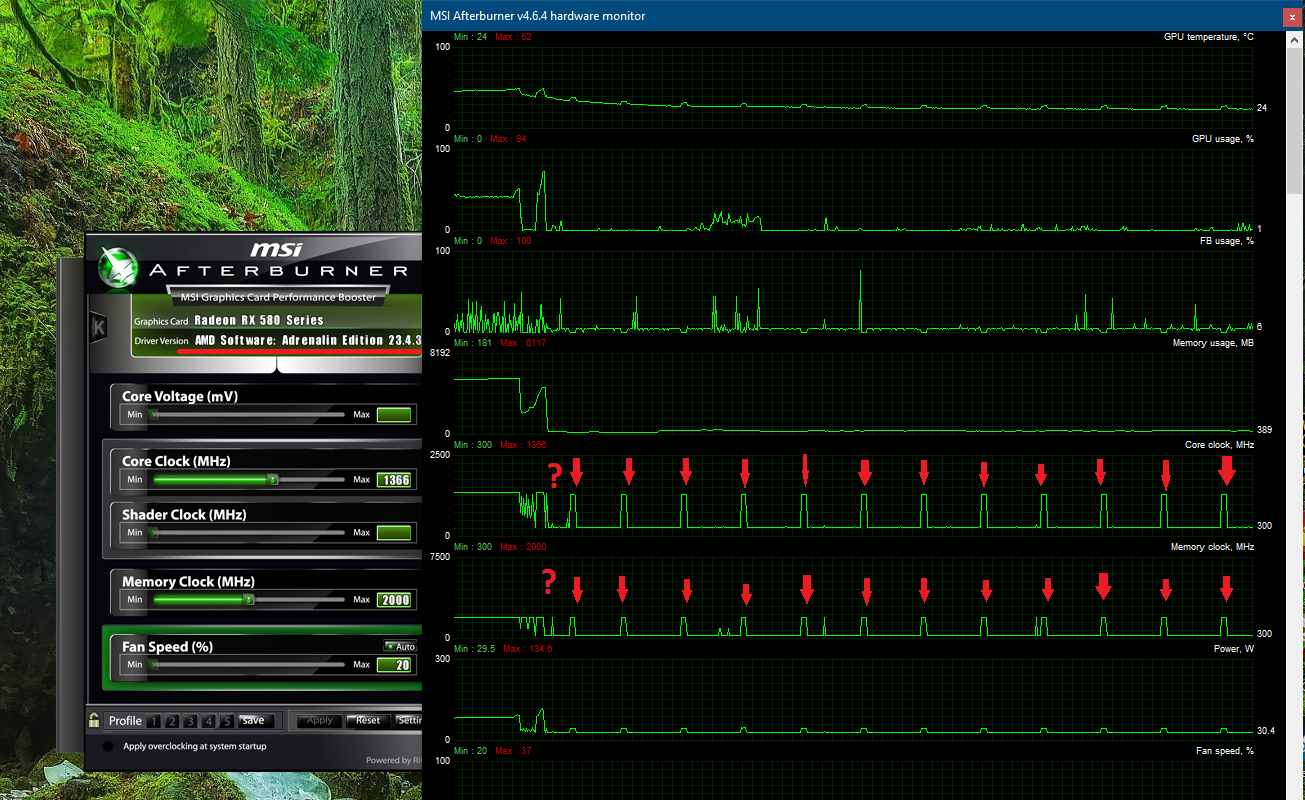Click the Fan Speed value field showing 20

[x=395, y=665]
